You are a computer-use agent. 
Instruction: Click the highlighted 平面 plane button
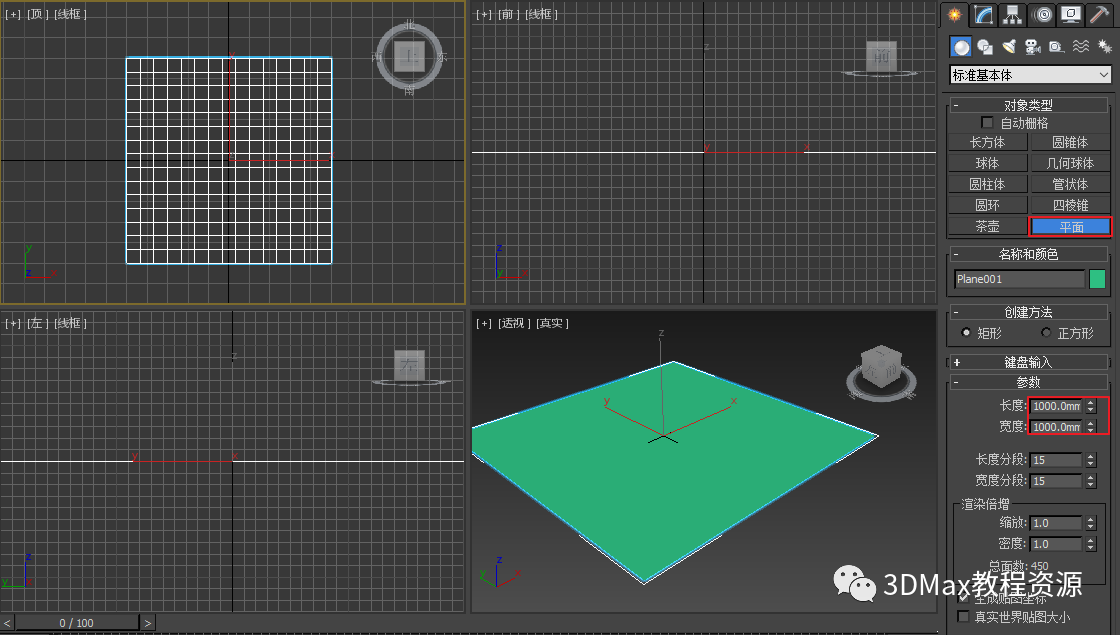click(1071, 226)
